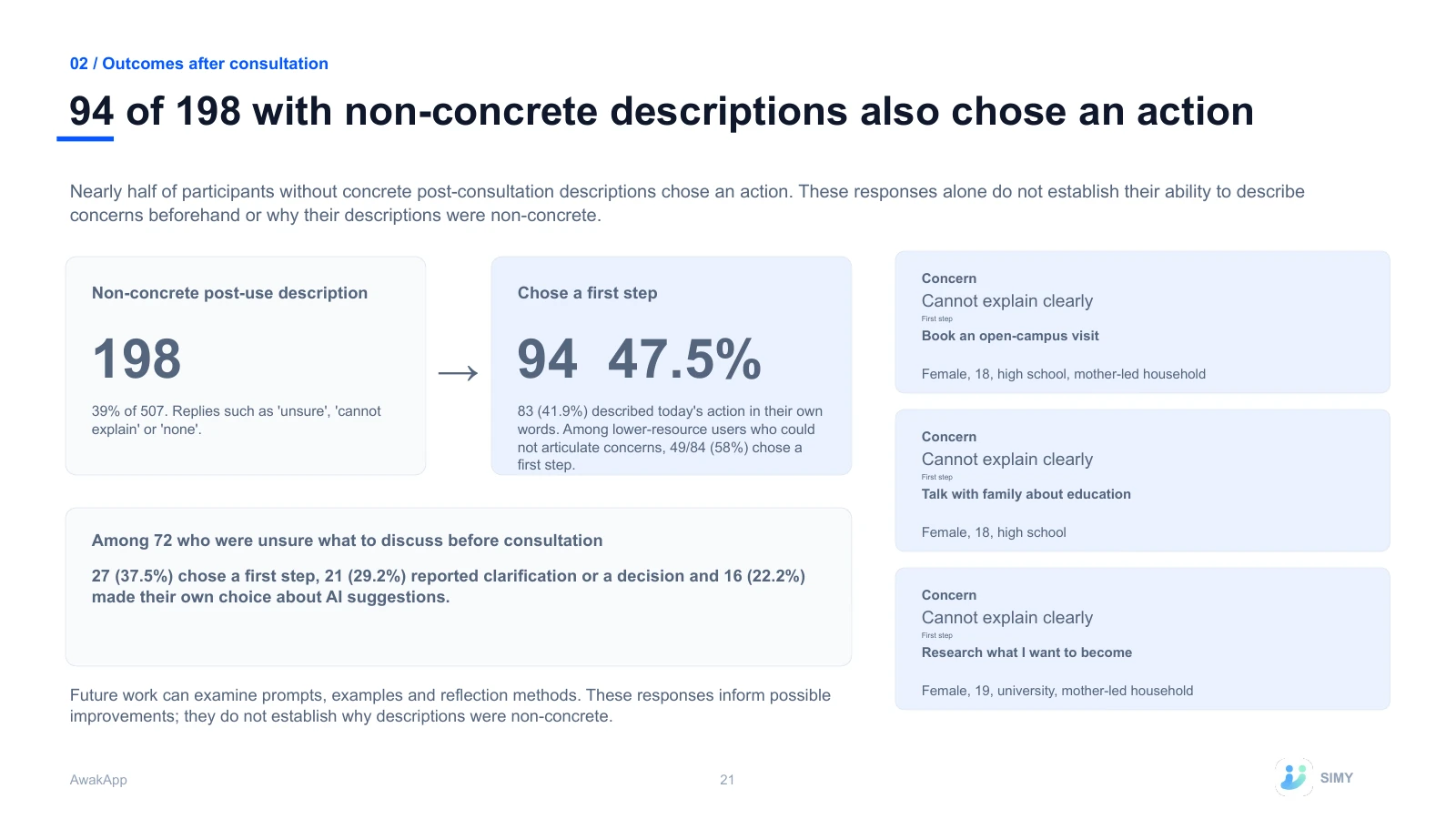The width and height of the screenshot is (1456, 819).
Task: Click the AwakApp footer label
Action: tap(98, 780)
